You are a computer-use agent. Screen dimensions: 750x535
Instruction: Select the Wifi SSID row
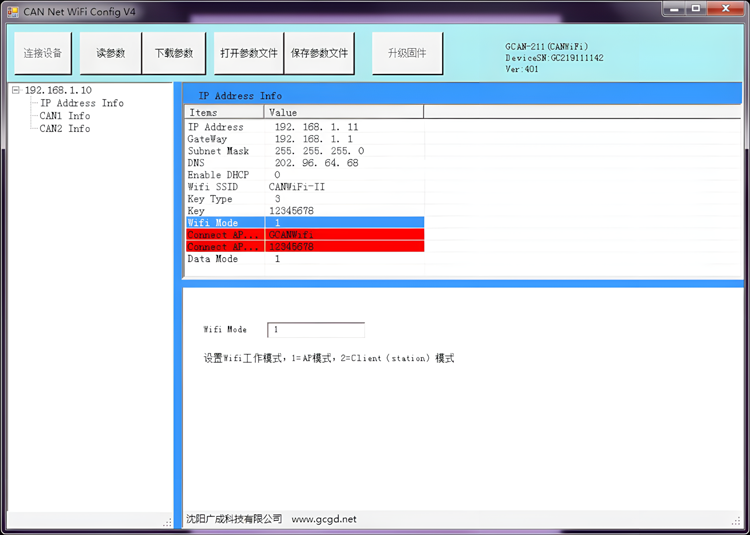pos(213,187)
